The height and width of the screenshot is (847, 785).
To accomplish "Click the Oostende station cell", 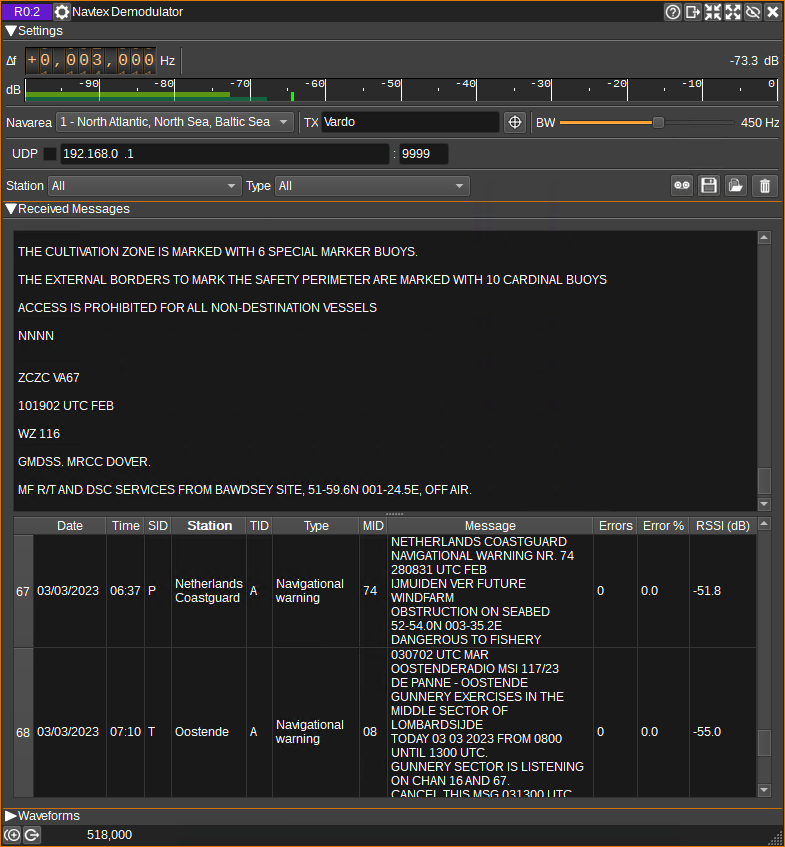I will [x=209, y=732].
